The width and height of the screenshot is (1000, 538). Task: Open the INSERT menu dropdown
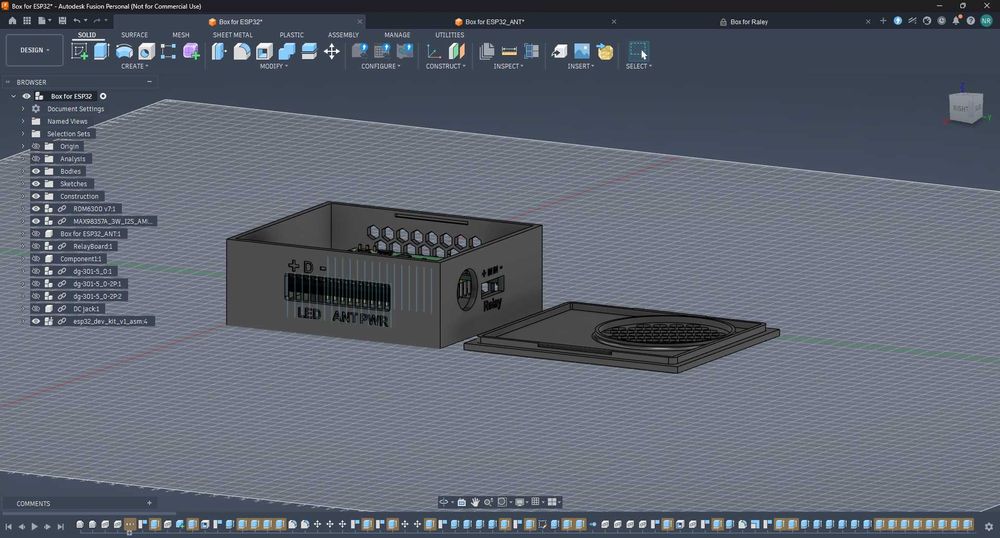click(580, 66)
